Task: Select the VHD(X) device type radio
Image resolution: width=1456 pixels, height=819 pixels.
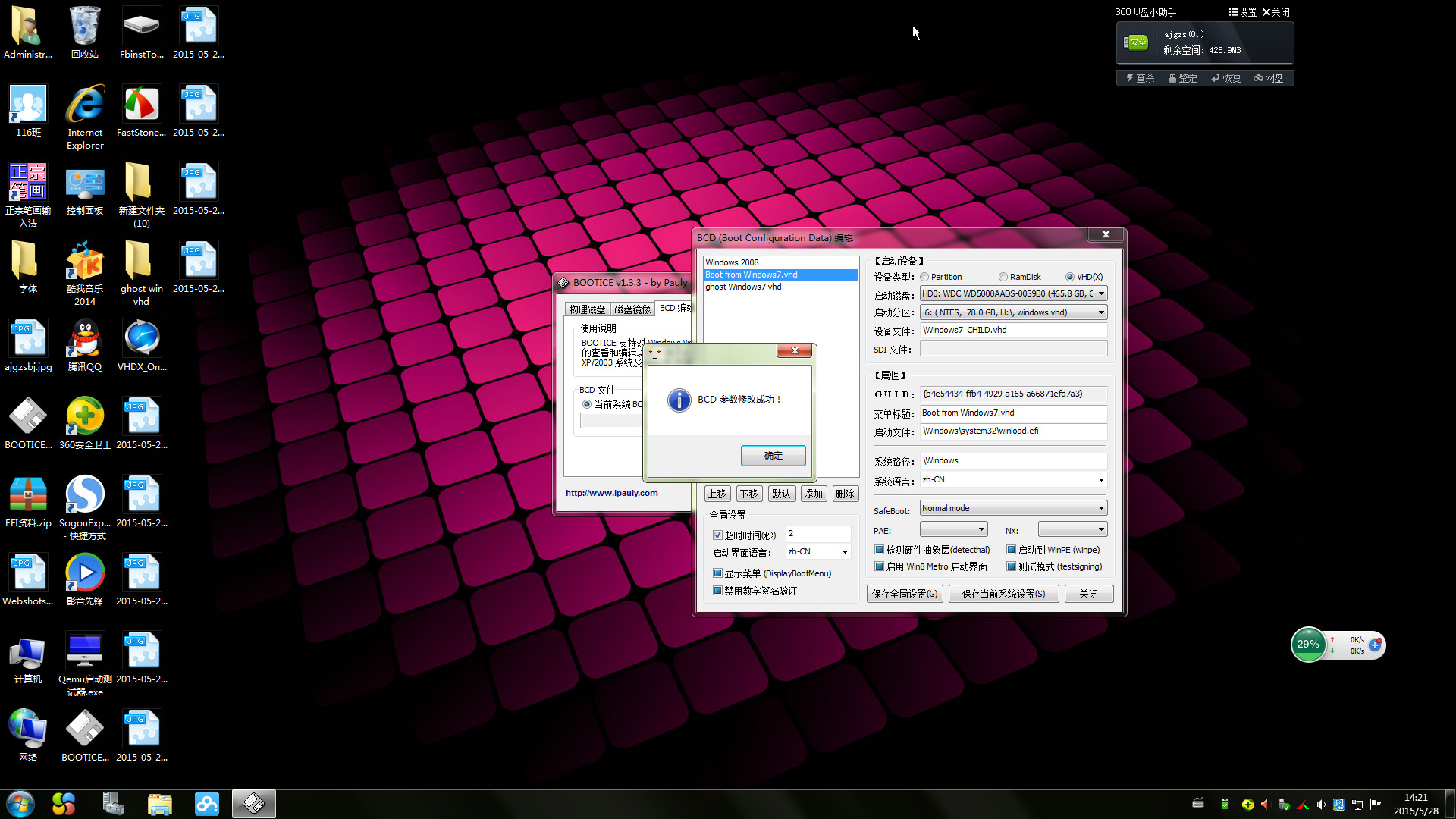Action: [1070, 277]
